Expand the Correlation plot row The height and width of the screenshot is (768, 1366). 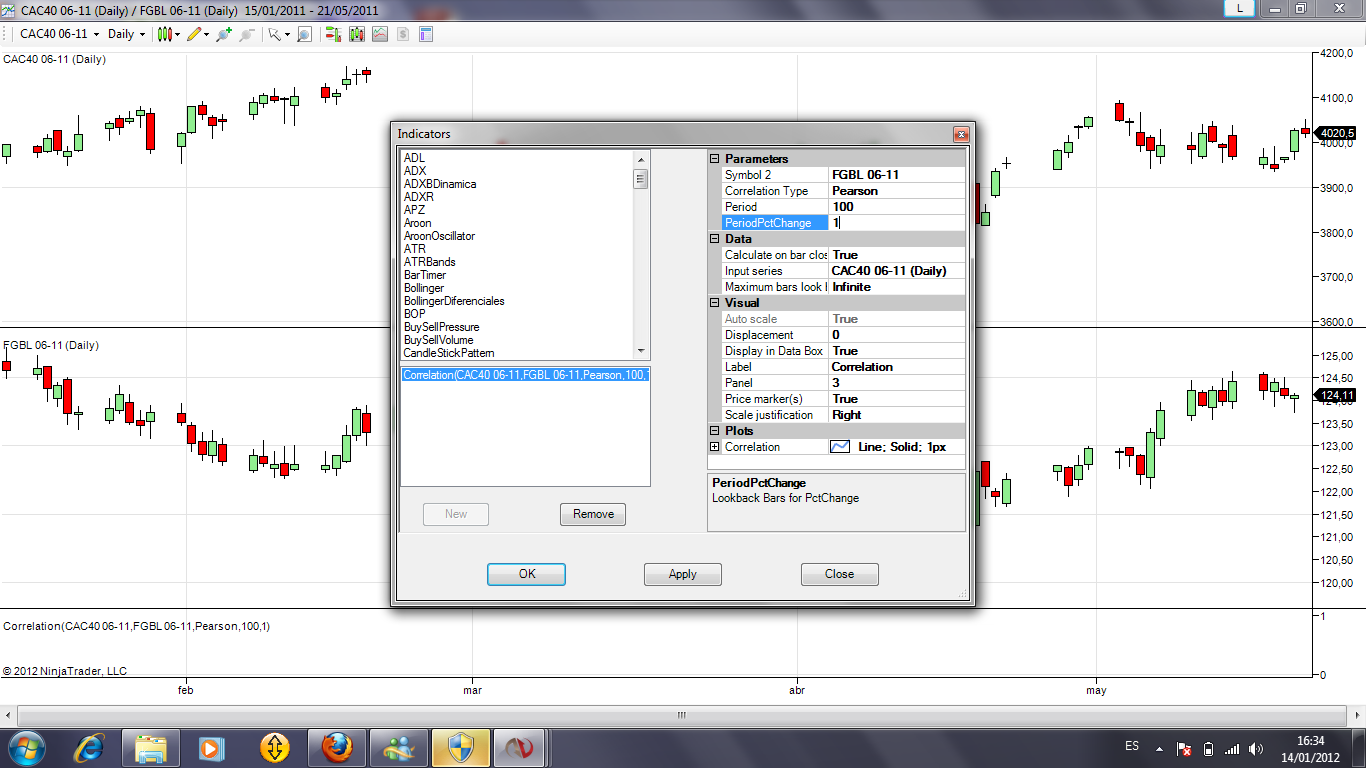715,447
